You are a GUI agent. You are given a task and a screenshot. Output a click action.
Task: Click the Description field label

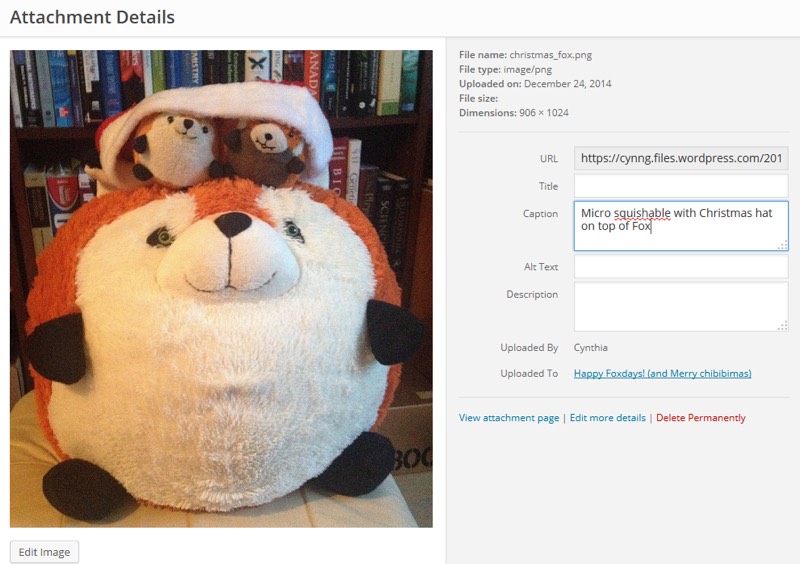532,294
